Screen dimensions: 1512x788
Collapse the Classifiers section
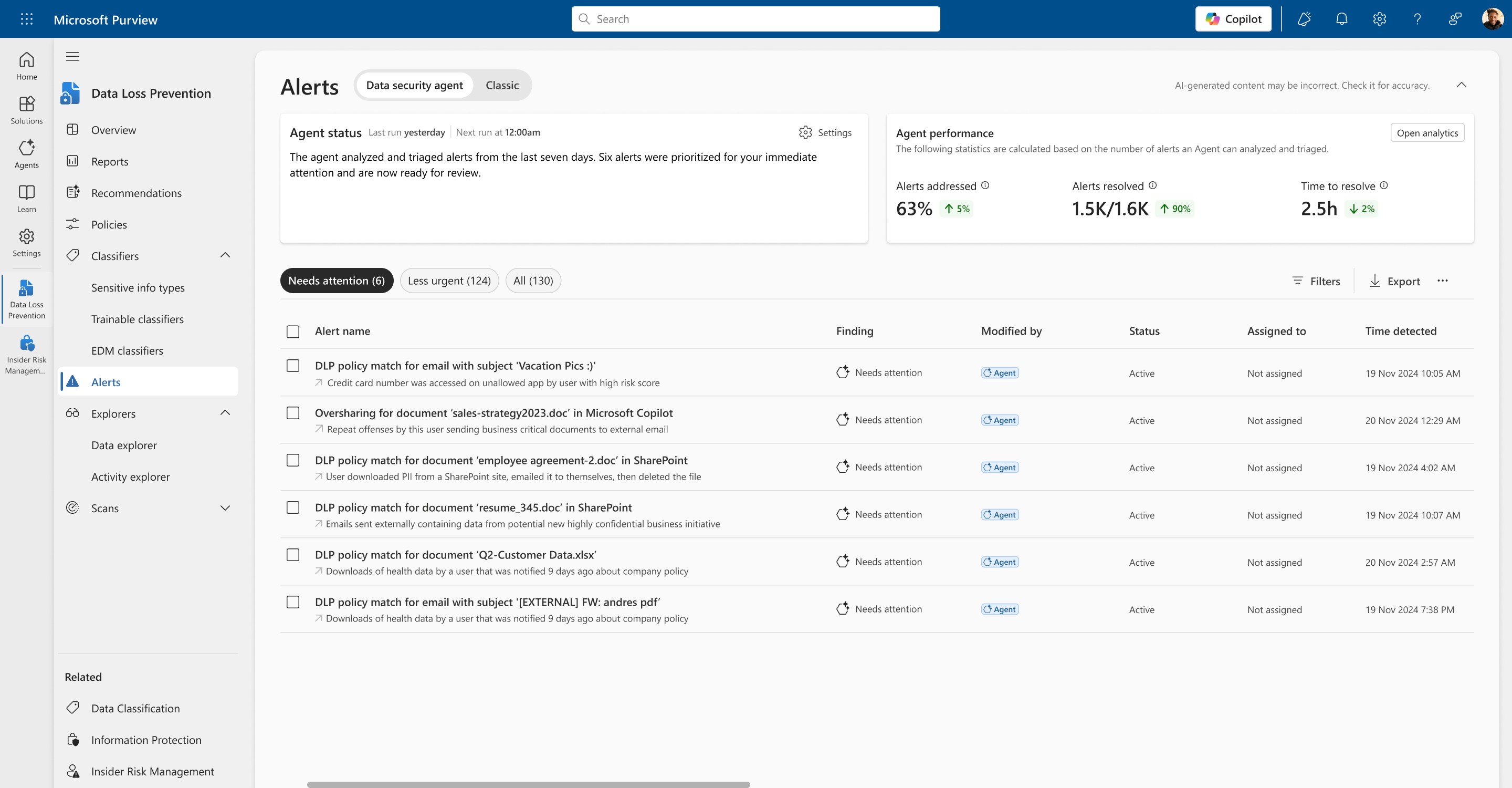pyautogui.click(x=225, y=255)
